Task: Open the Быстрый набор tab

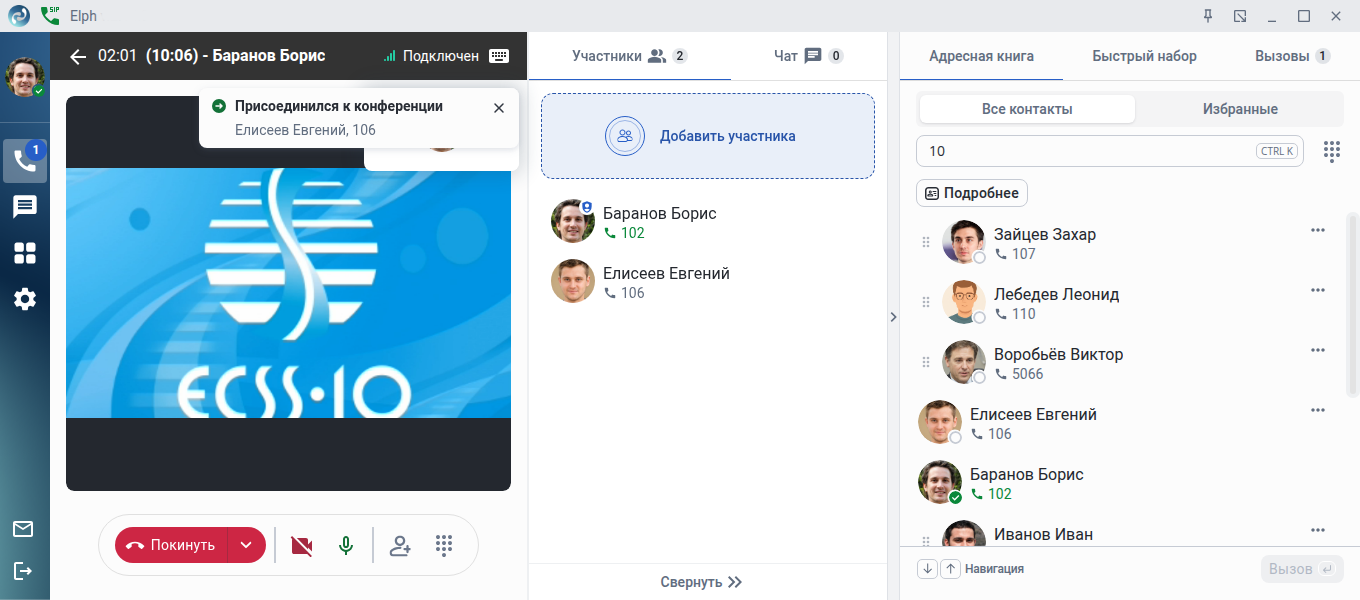Action: (1144, 56)
